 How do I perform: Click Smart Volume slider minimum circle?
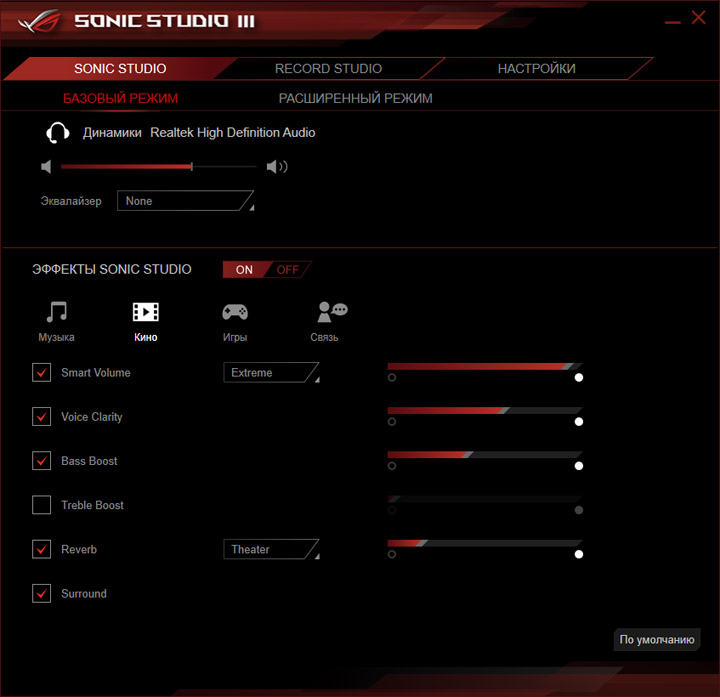[x=392, y=377]
